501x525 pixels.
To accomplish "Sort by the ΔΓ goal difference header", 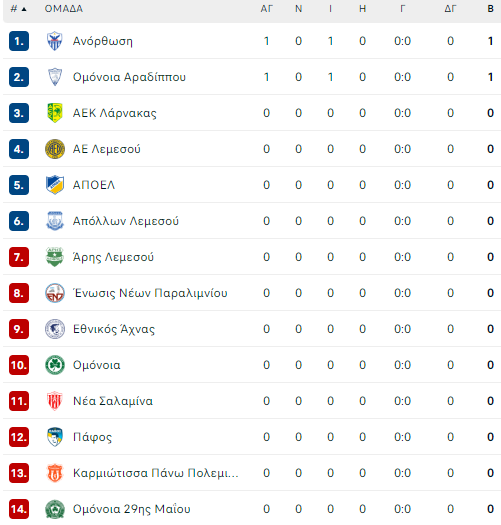I will pos(450,9).
